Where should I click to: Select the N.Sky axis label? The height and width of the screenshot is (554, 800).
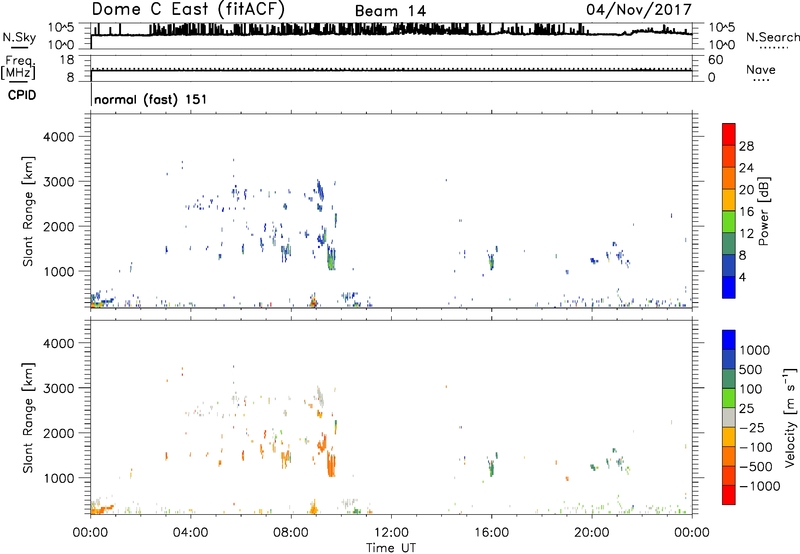point(19,37)
